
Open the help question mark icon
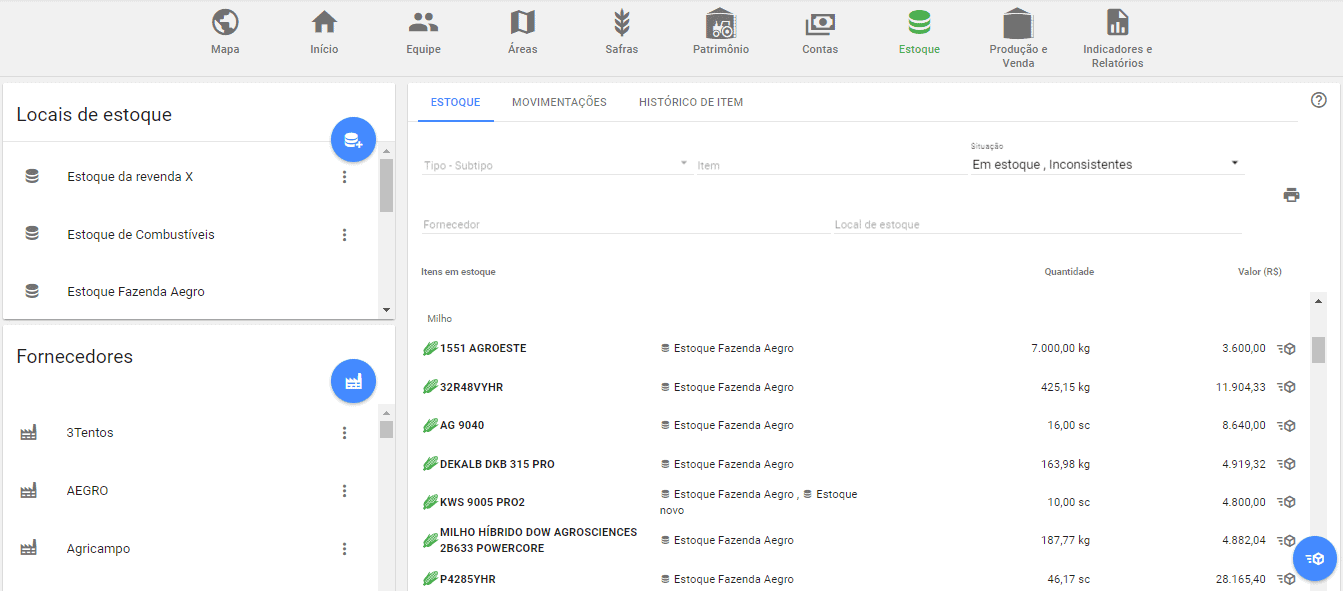(x=1318, y=100)
